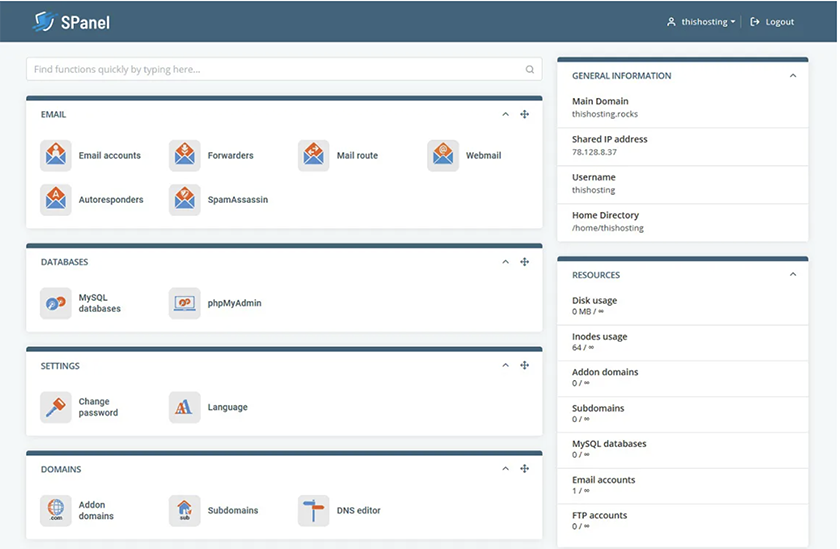Click the Disk usage entry

682,306
